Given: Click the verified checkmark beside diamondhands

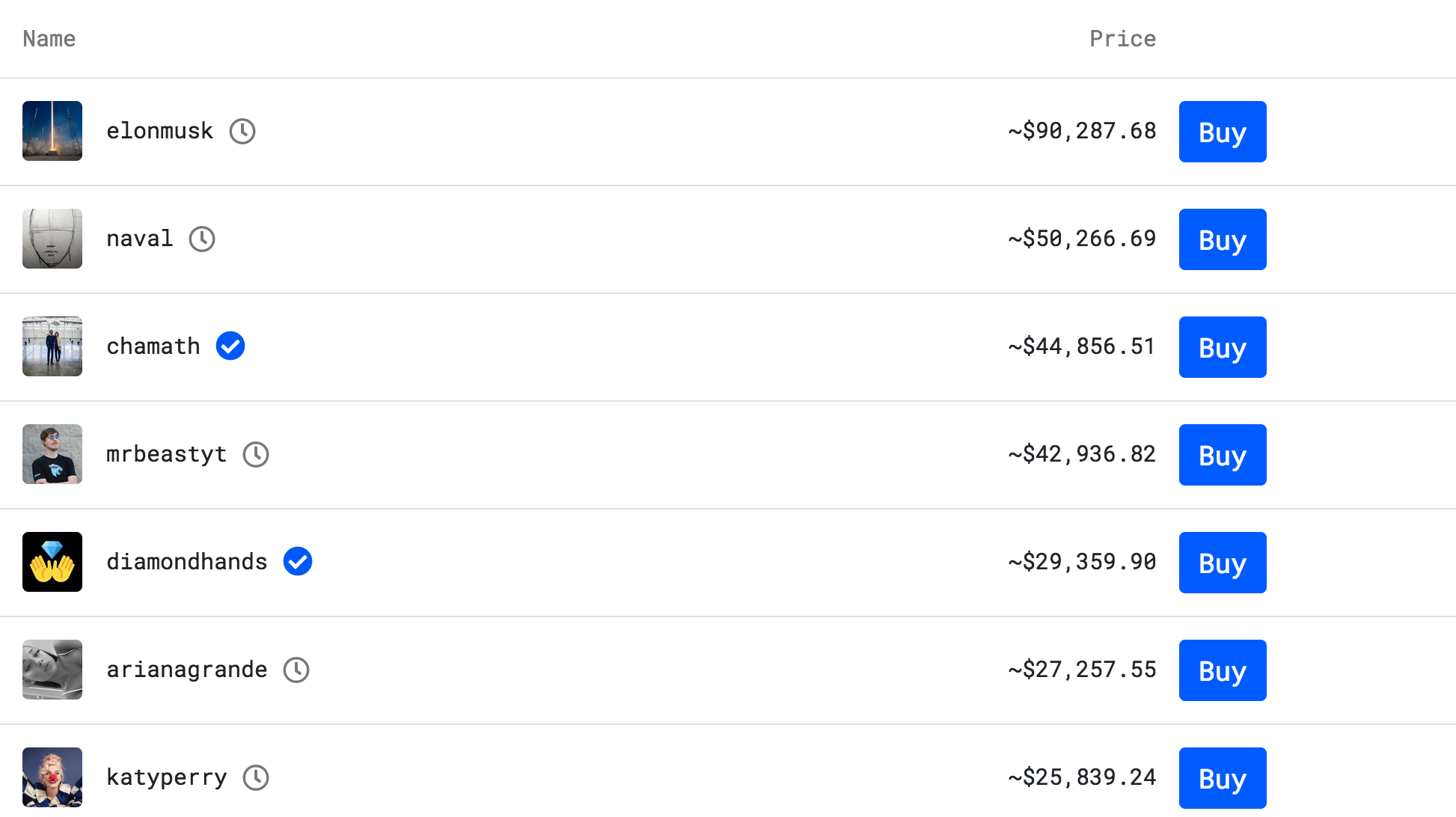Looking at the screenshot, I should coord(298,562).
